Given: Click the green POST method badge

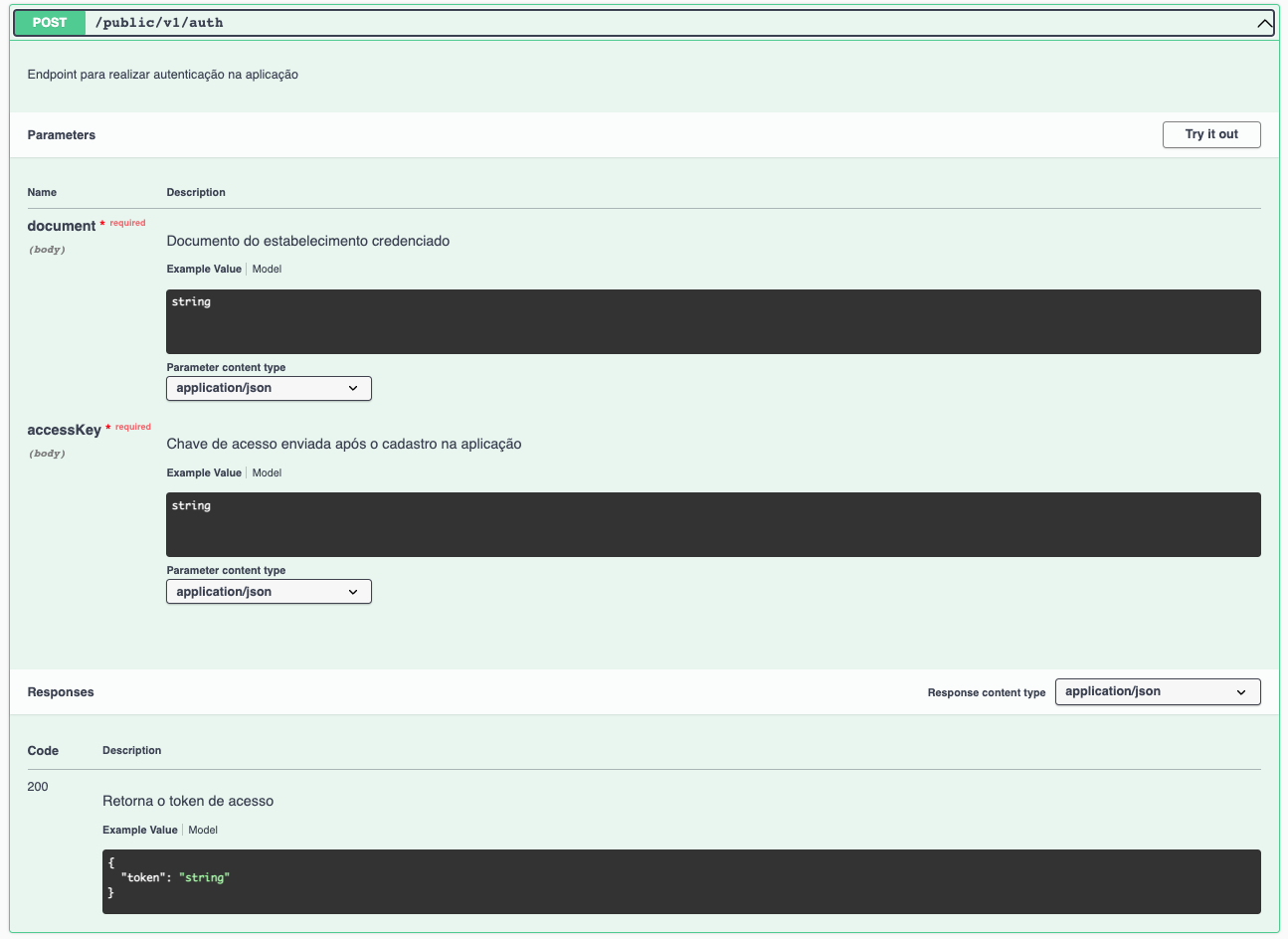Looking at the screenshot, I should 49,22.
